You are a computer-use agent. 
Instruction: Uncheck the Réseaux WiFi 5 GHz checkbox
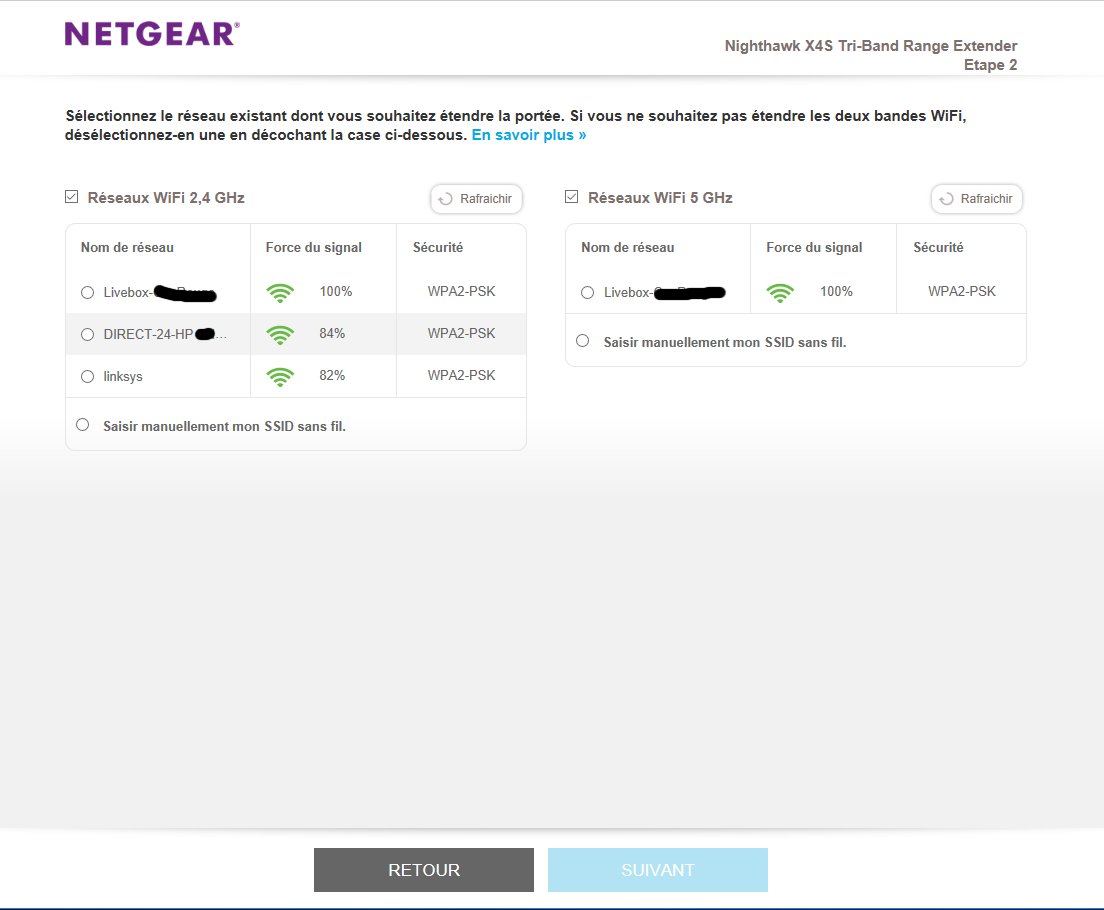pos(572,198)
